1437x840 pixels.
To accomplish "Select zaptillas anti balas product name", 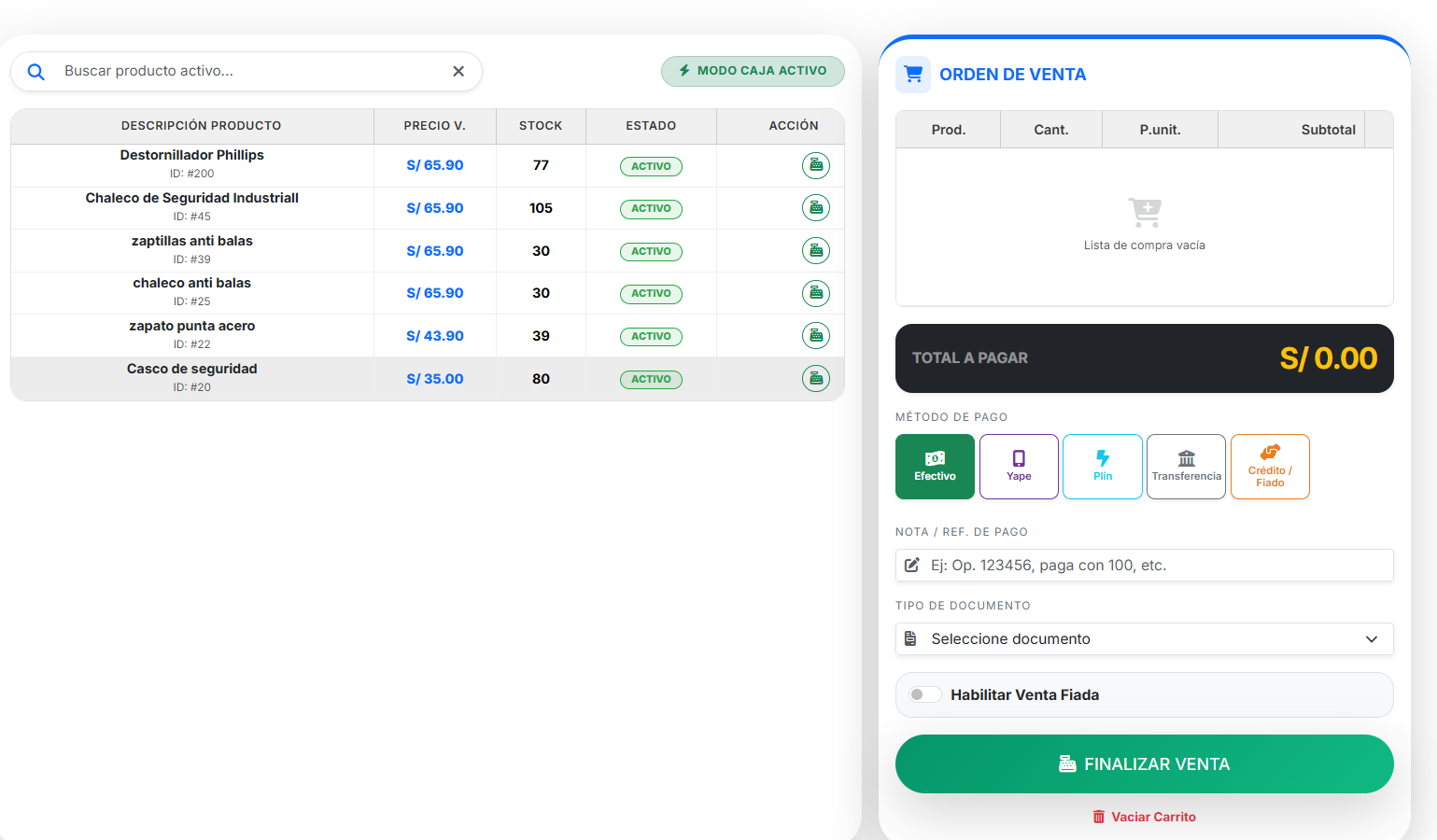I will tap(192, 241).
